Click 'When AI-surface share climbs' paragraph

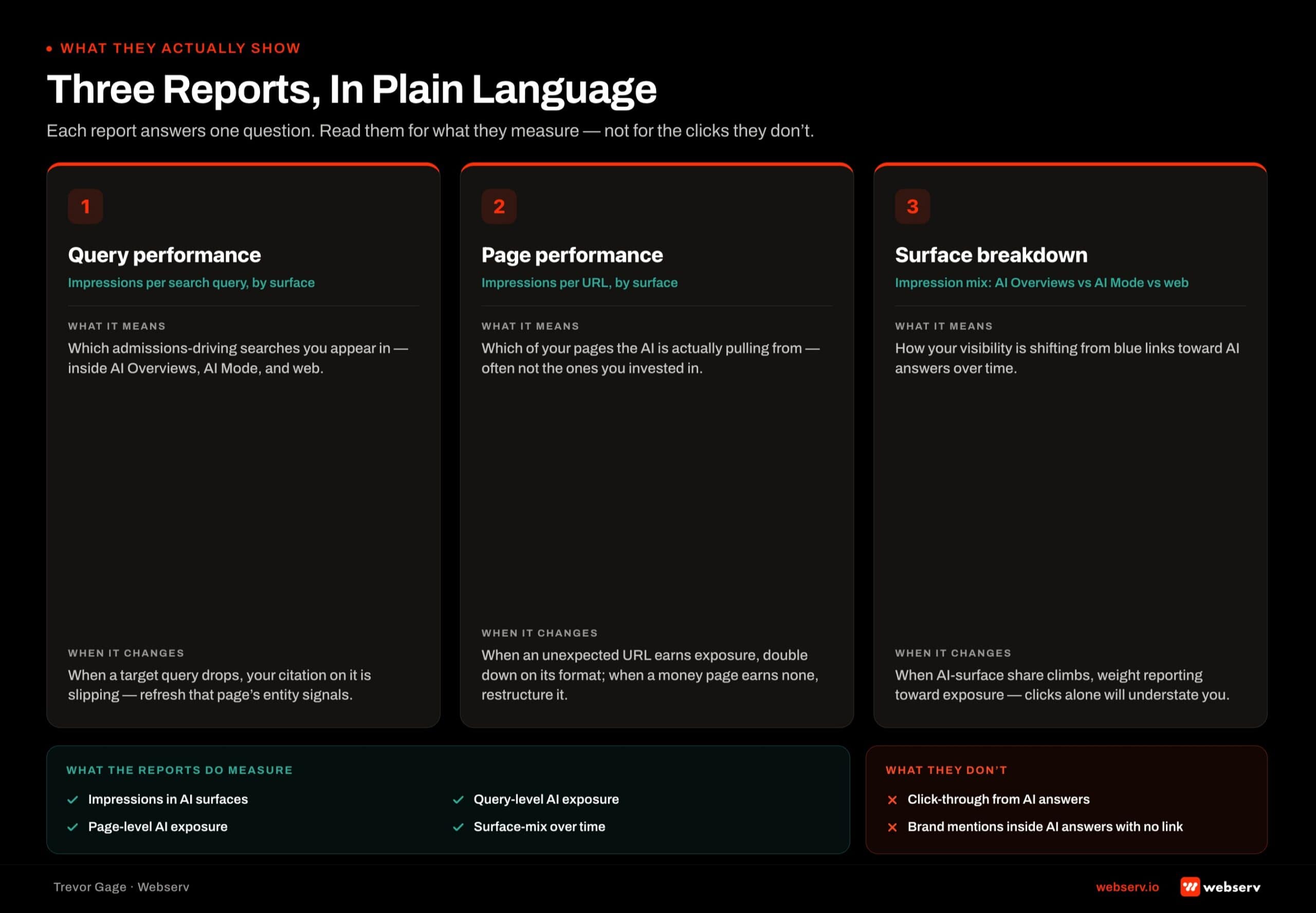tap(1062, 685)
